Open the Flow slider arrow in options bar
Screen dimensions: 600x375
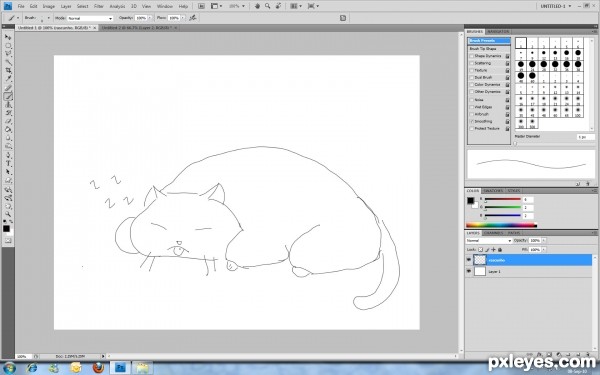click(x=183, y=18)
